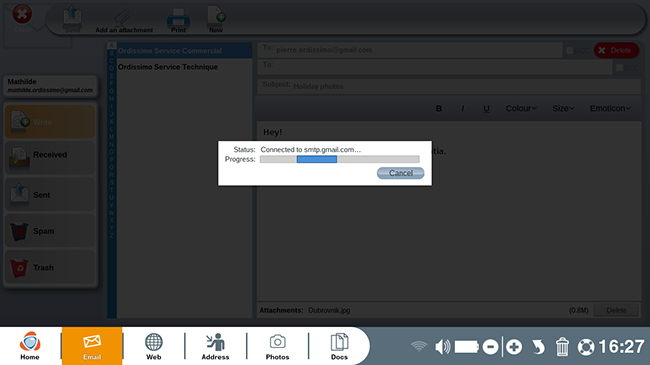Screen dimensions: 650x365
Task: Click the sending progress bar
Action: (x=340, y=159)
